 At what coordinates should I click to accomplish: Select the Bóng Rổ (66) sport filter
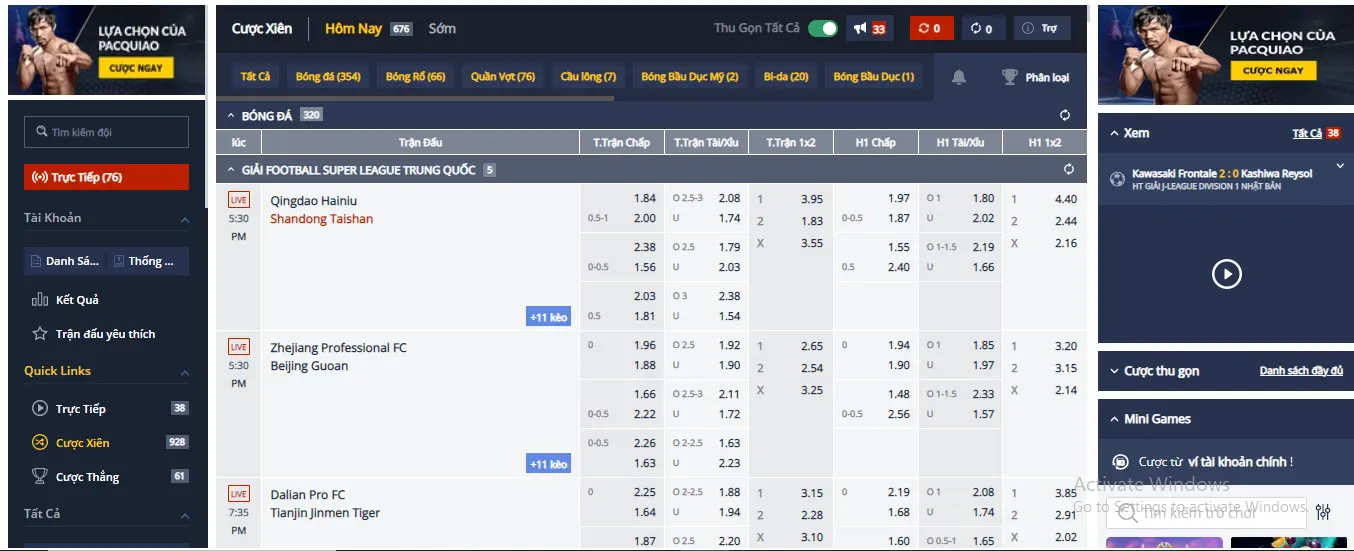(415, 77)
